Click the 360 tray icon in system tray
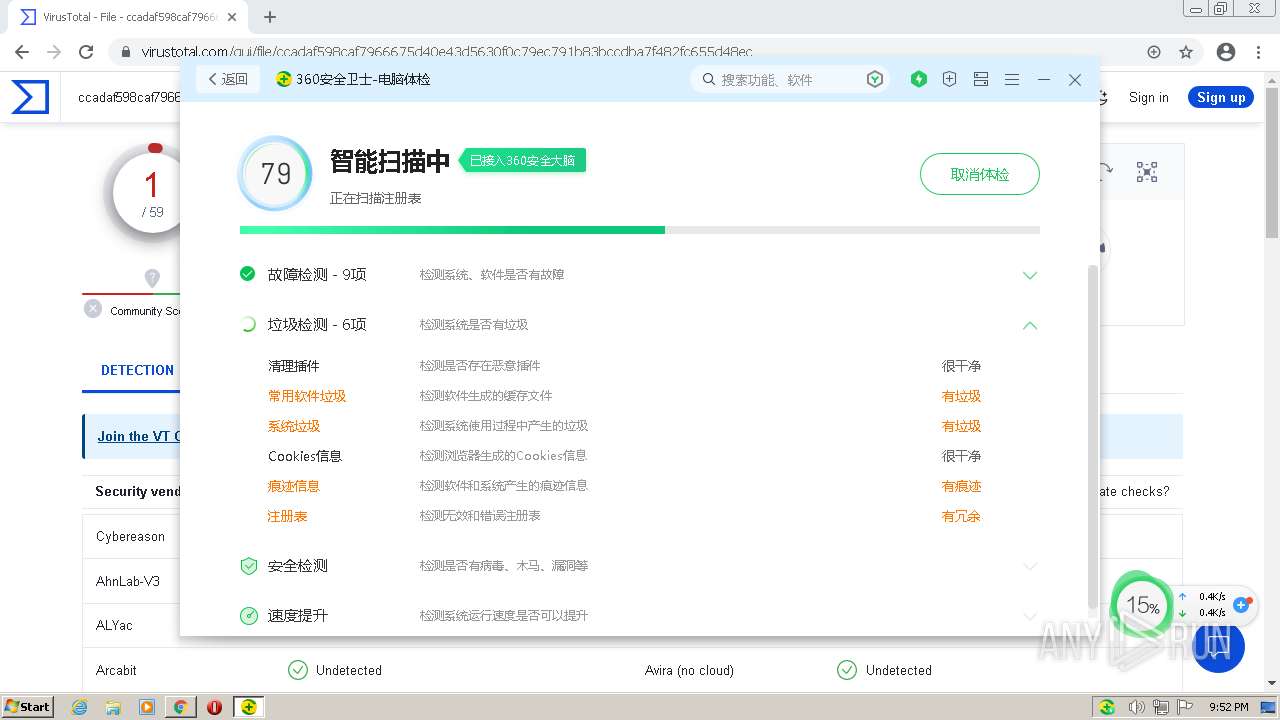 (x=1107, y=707)
